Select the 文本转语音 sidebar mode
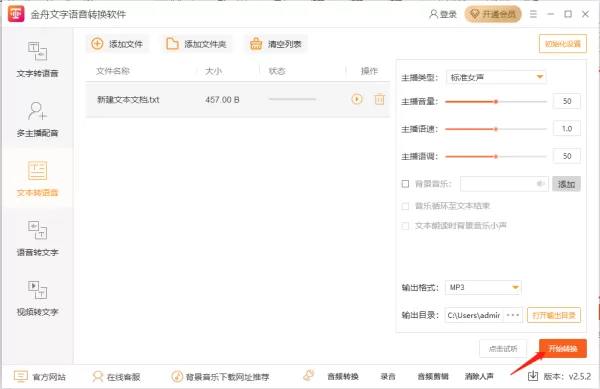The image size is (600, 389). point(38,179)
